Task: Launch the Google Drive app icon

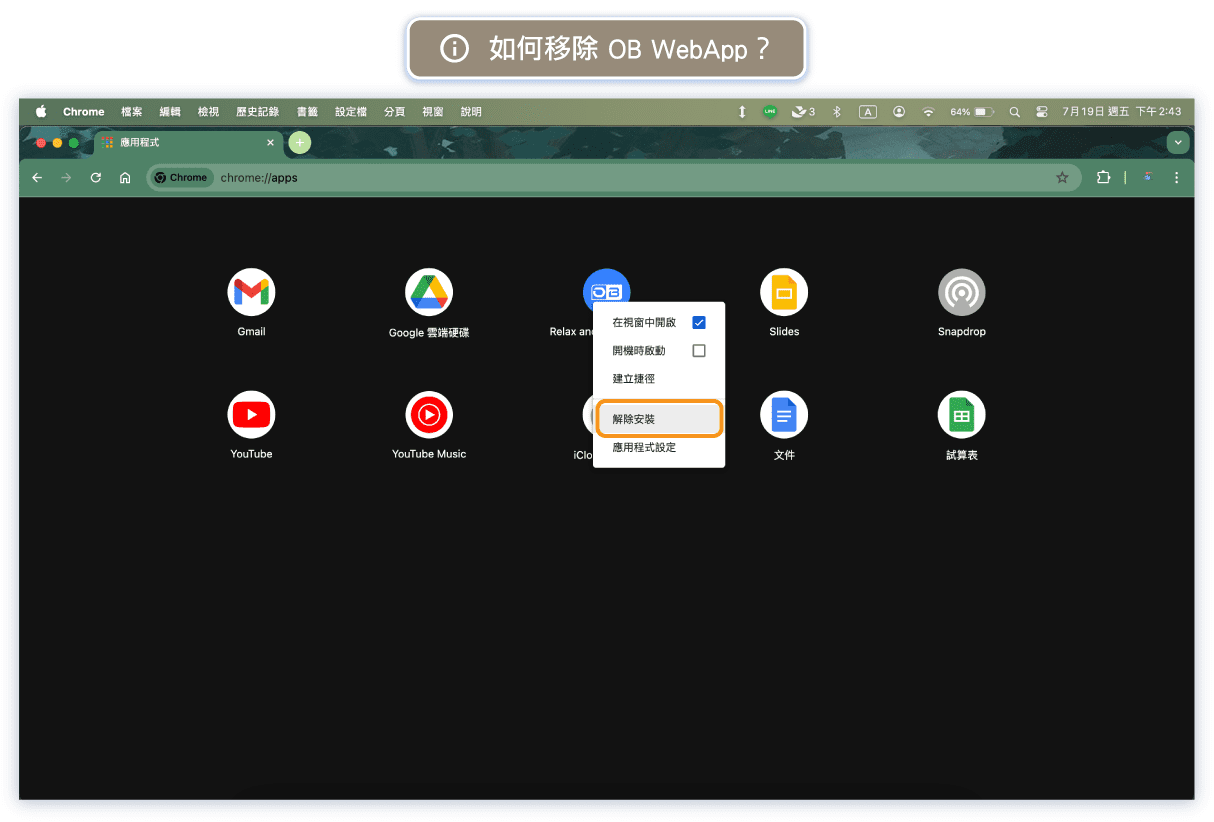Action: point(428,292)
